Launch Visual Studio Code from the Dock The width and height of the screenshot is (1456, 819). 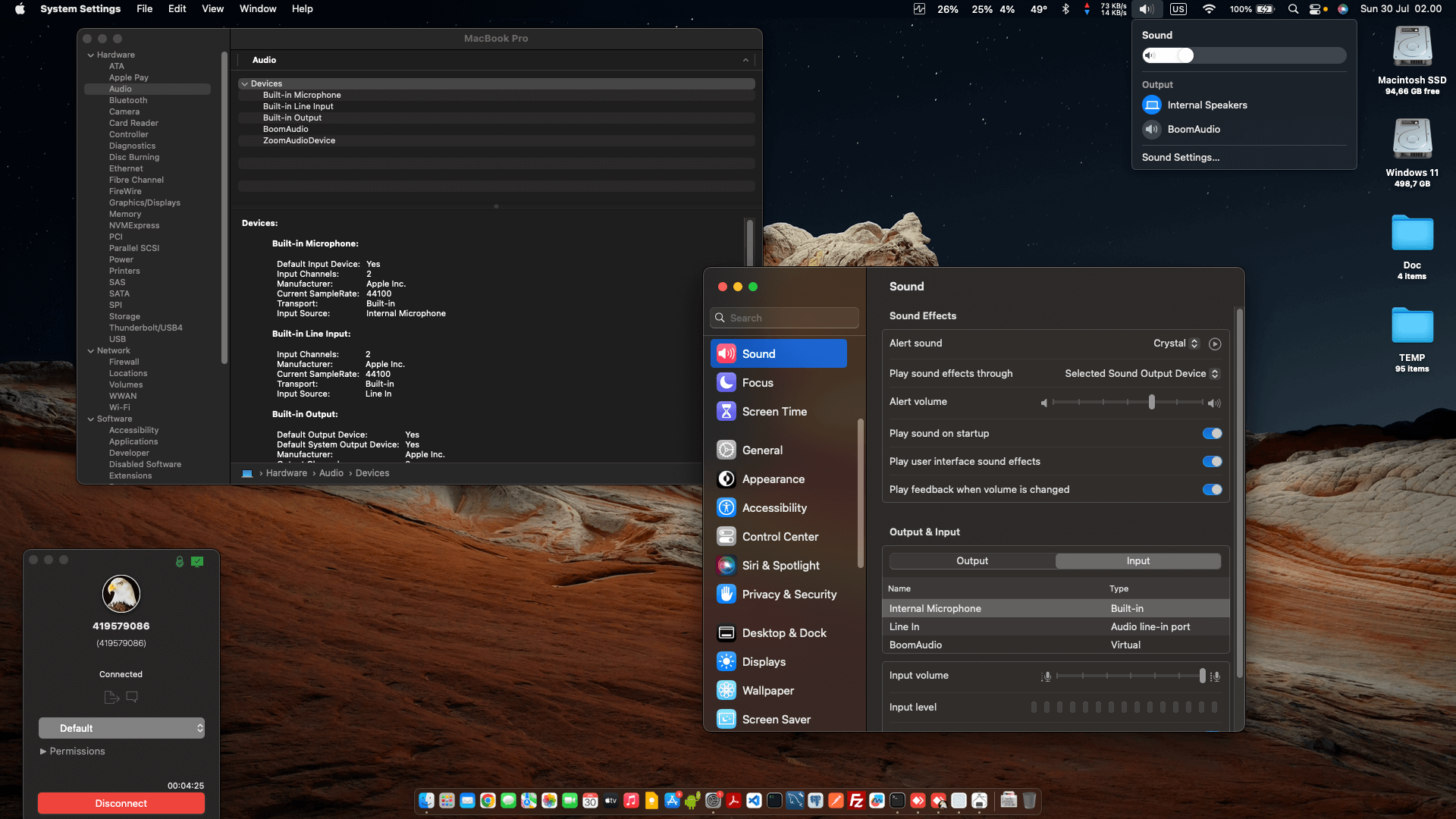tap(754, 801)
